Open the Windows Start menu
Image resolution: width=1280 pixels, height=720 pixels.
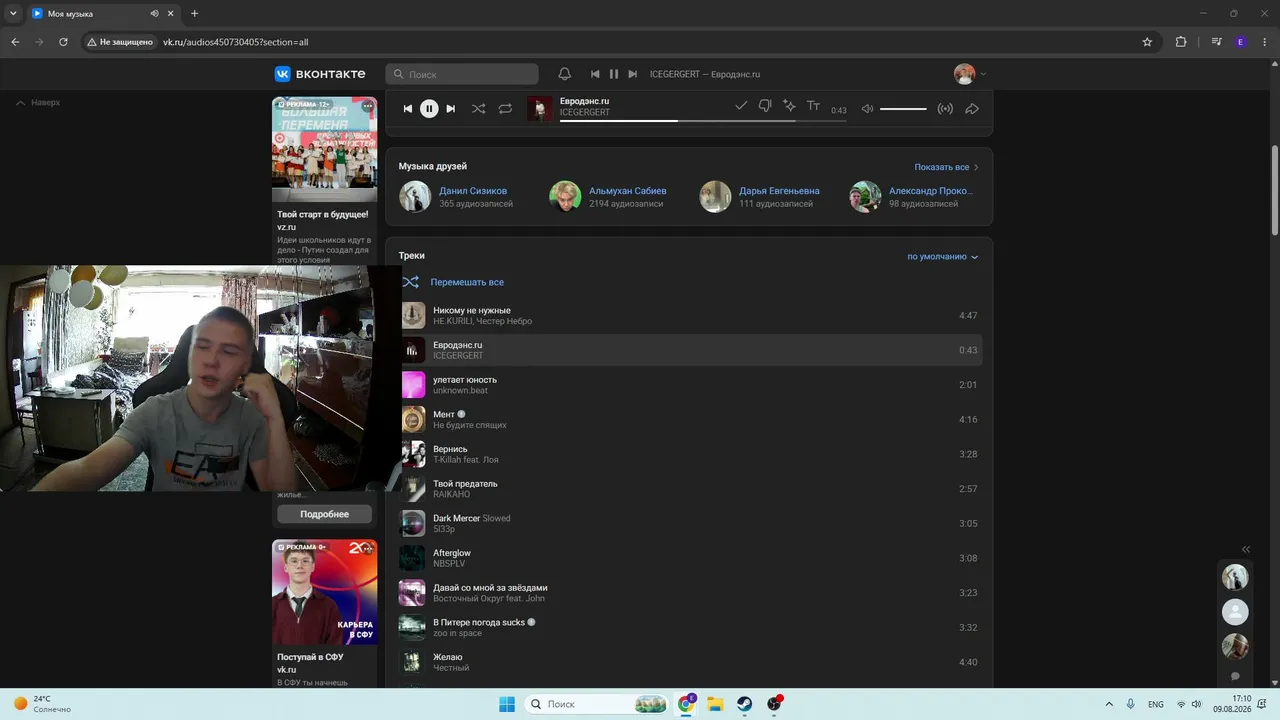[x=507, y=704]
